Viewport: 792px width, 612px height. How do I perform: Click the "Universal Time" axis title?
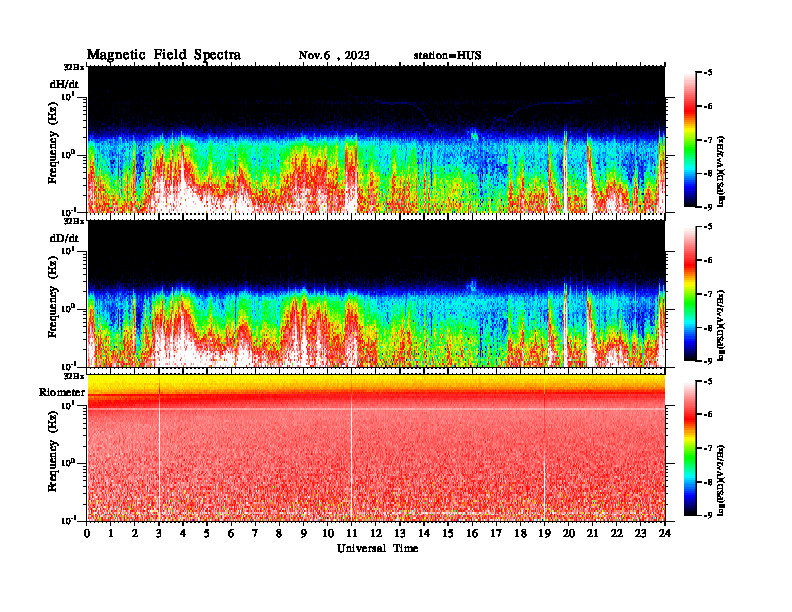(377, 548)
